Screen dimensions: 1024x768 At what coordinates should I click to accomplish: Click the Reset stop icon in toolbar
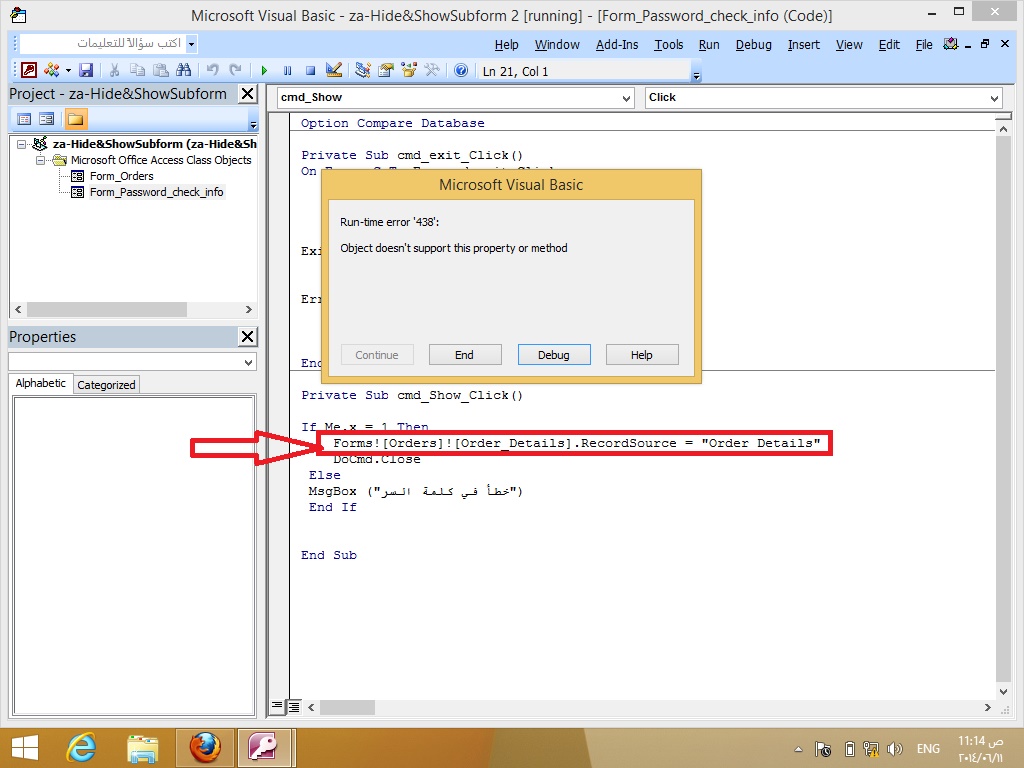tap(310, 71)
